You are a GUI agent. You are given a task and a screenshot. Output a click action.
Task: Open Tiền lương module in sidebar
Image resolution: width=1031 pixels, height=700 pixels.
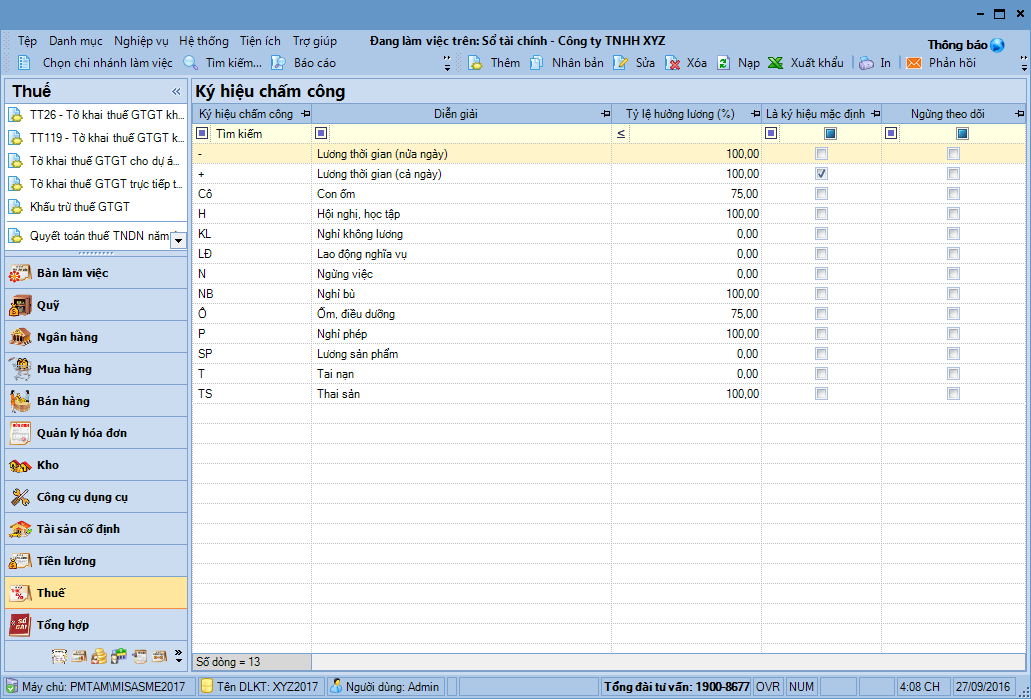click(x=66, y=561)
